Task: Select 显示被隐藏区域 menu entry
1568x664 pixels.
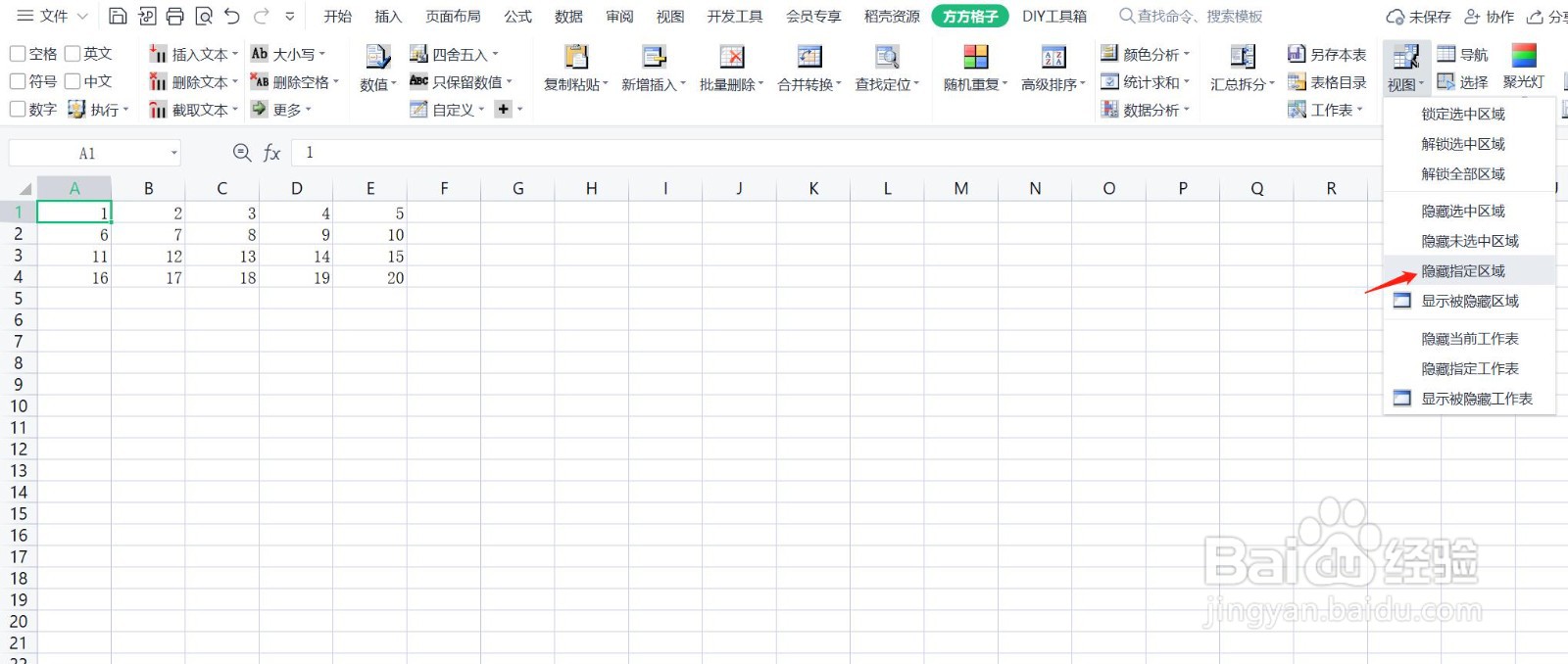Action: click(x=1469, y=301)
